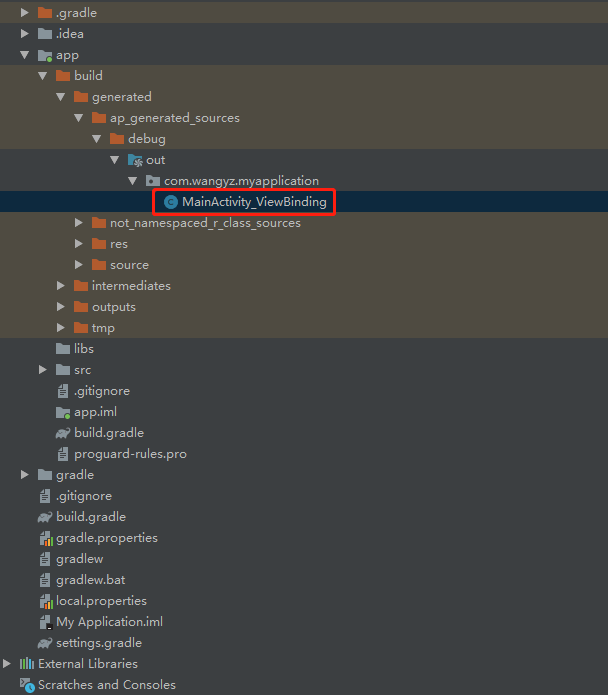Click the External Libraries icon
The height and width of the screenshot is (695, 608).
[27, 664]
